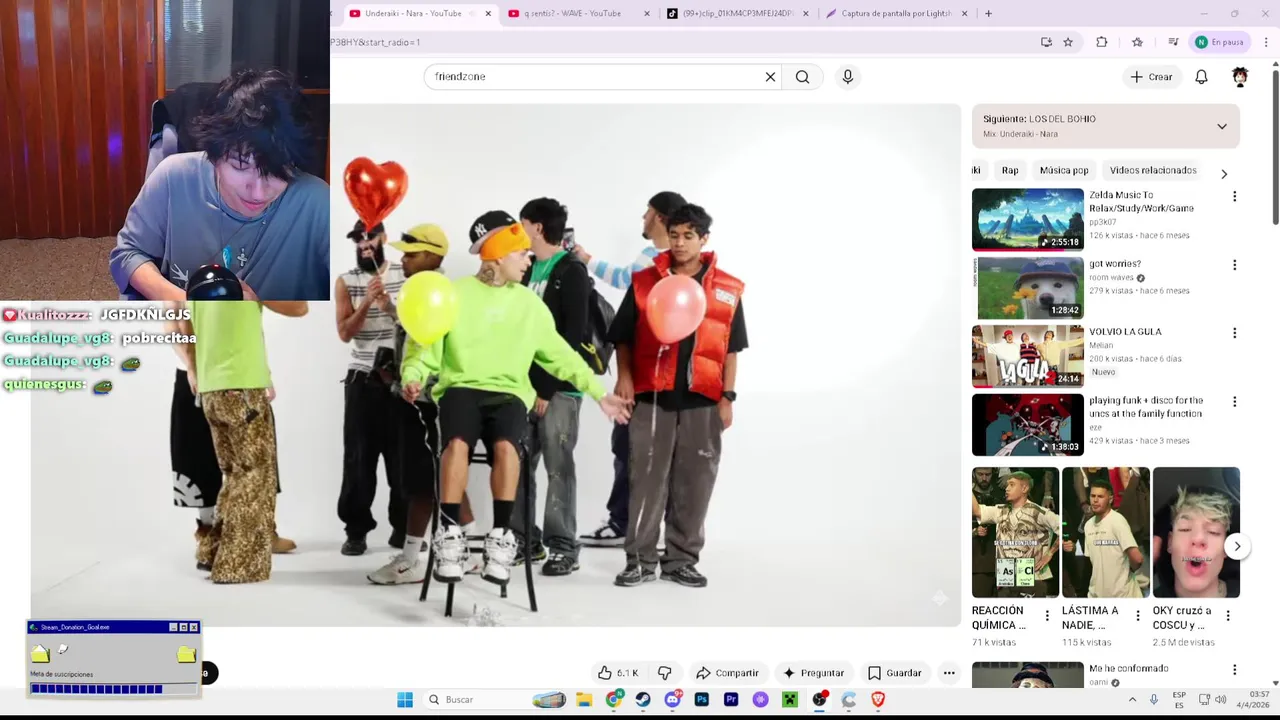Image resolution: width=1280 pixels, height=720 pixels.
Task: Click the Guardar save button
Action: 895,673
